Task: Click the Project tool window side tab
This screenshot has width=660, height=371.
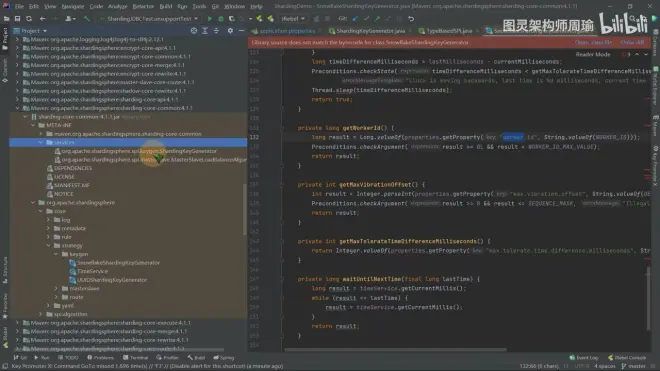Action: pyautogui.click(x=5, y=39)
